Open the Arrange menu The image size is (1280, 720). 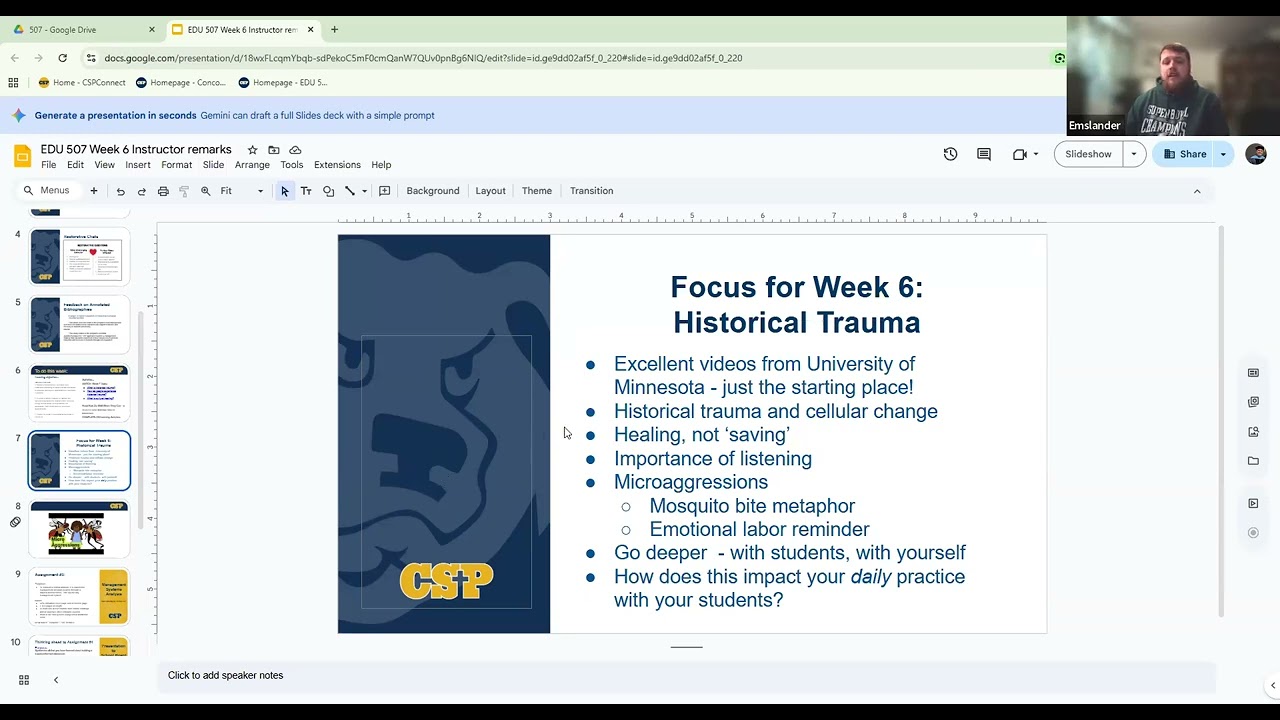[x=252, y=165]
